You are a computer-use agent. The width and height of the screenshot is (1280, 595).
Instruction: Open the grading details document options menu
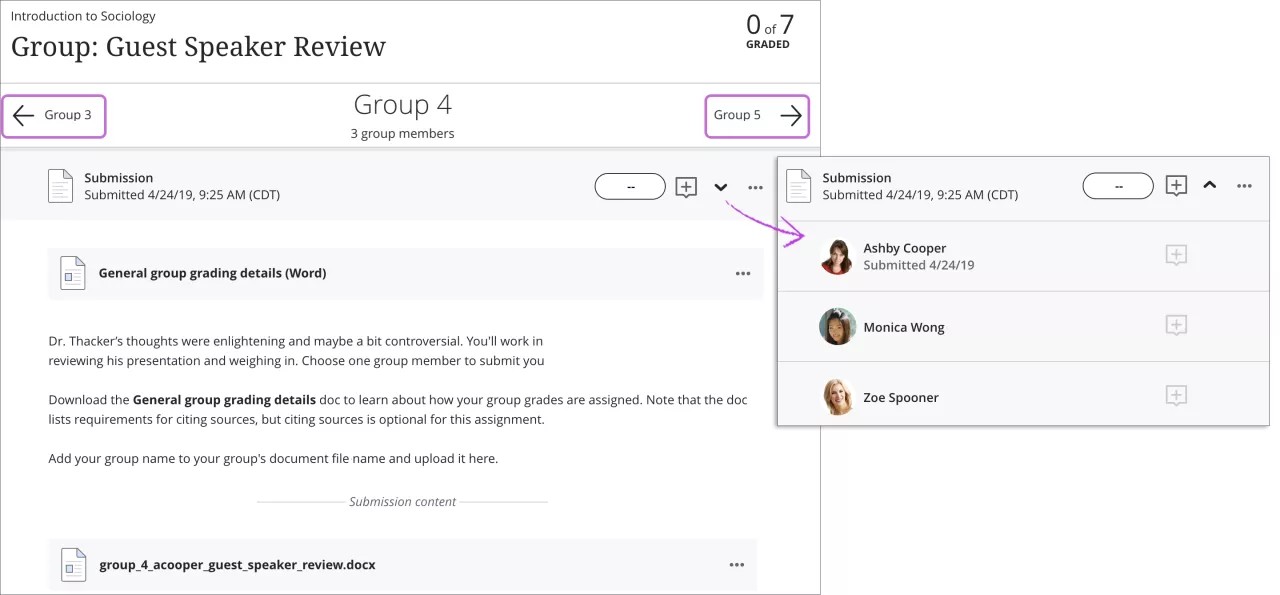(x=743, y=272)
